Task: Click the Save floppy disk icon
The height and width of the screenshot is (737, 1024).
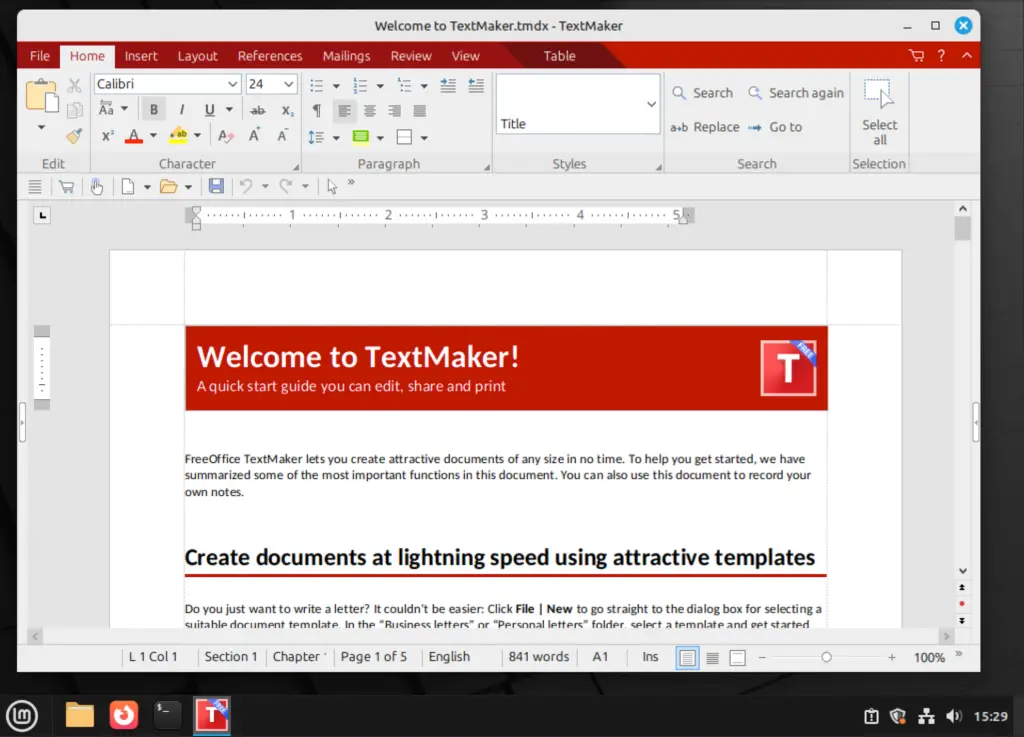Action: pyautogui.click(x=216, y=186)
